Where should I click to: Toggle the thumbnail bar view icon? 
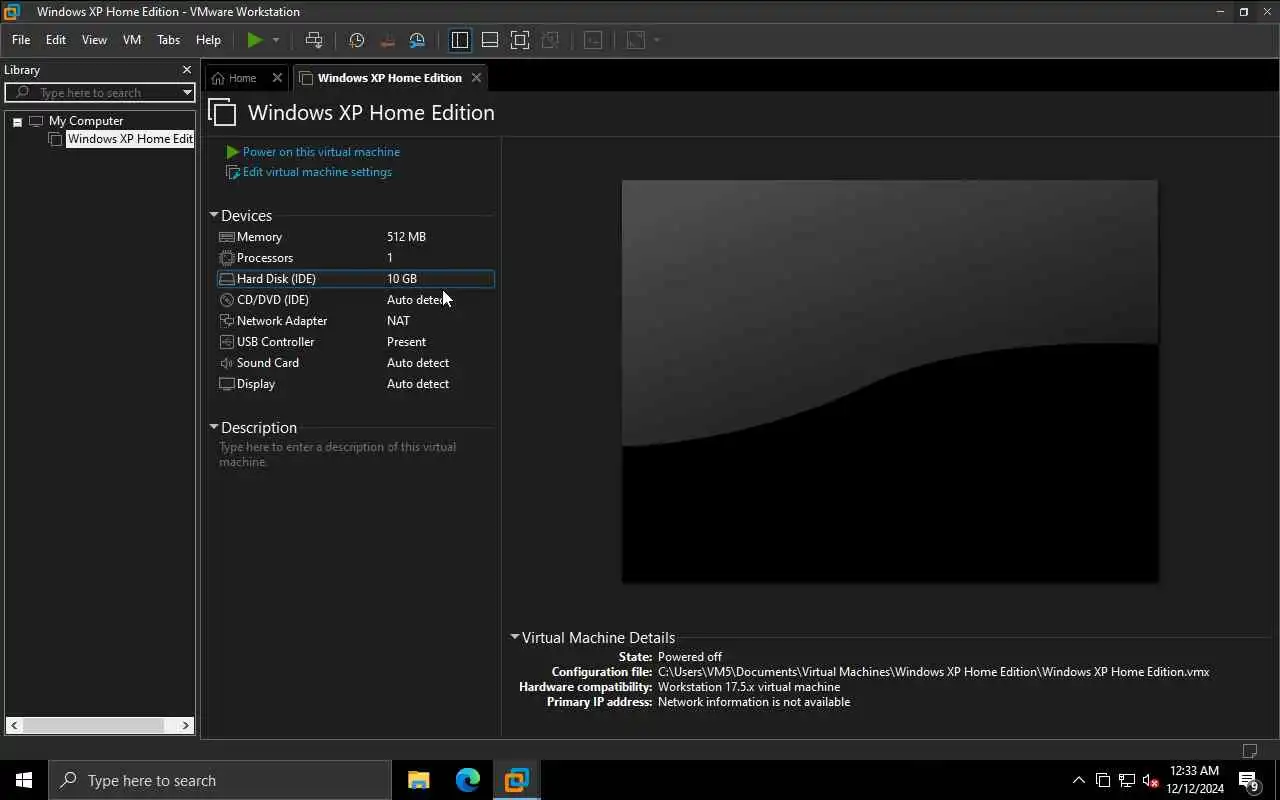coord(490,40)
